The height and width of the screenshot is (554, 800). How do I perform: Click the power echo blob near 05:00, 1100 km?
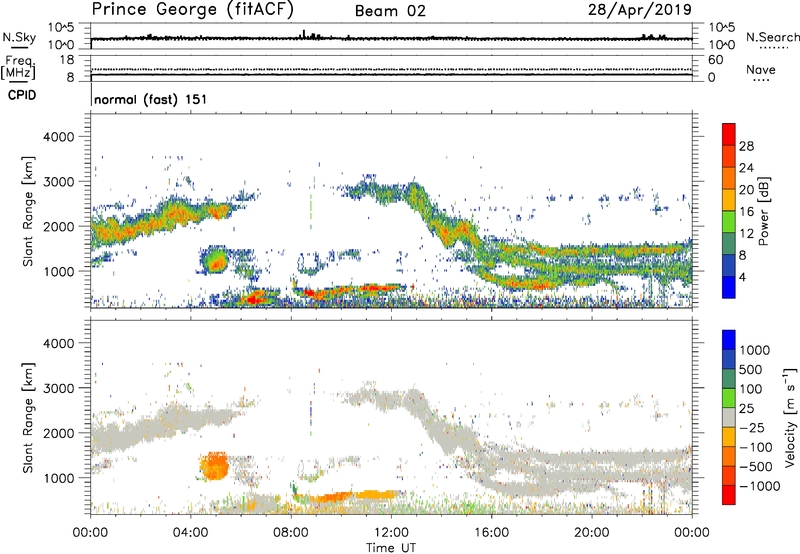215,260
